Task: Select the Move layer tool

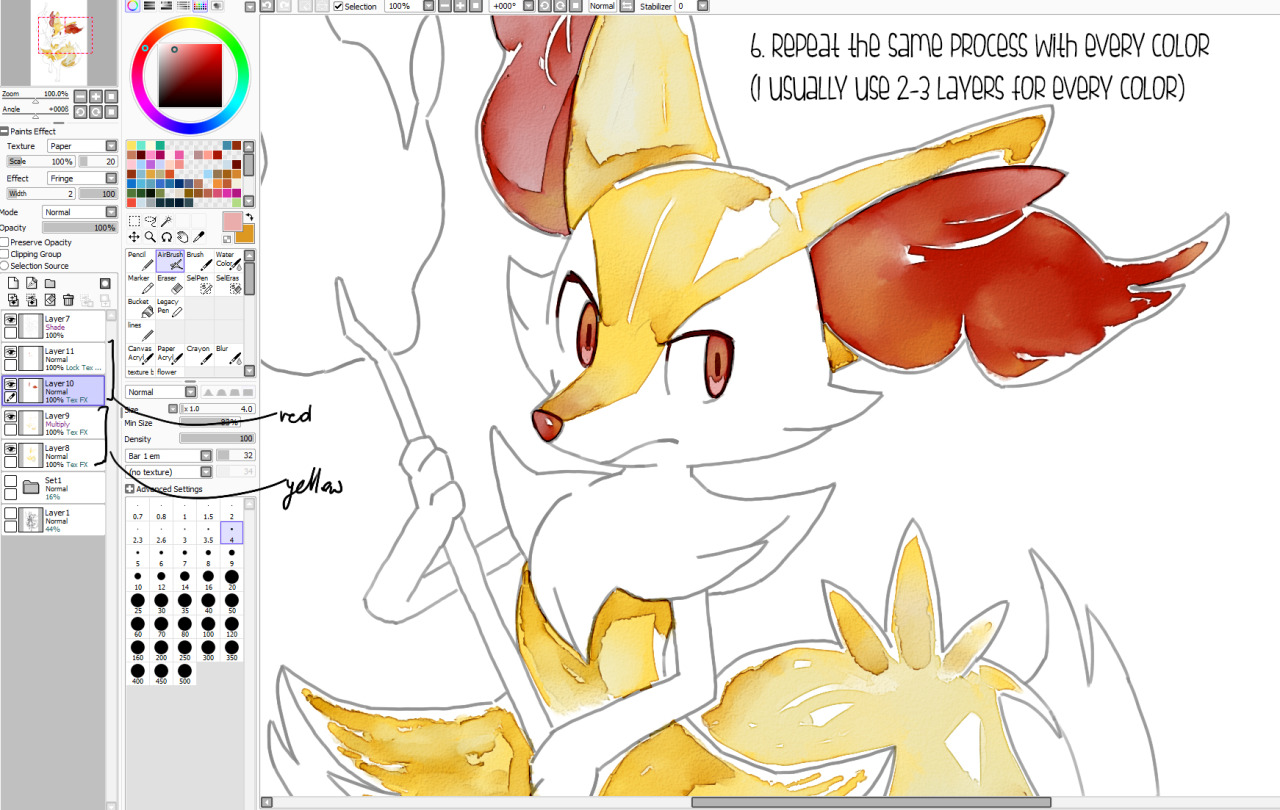Action: pyautogui.click(x=134, y=237)
